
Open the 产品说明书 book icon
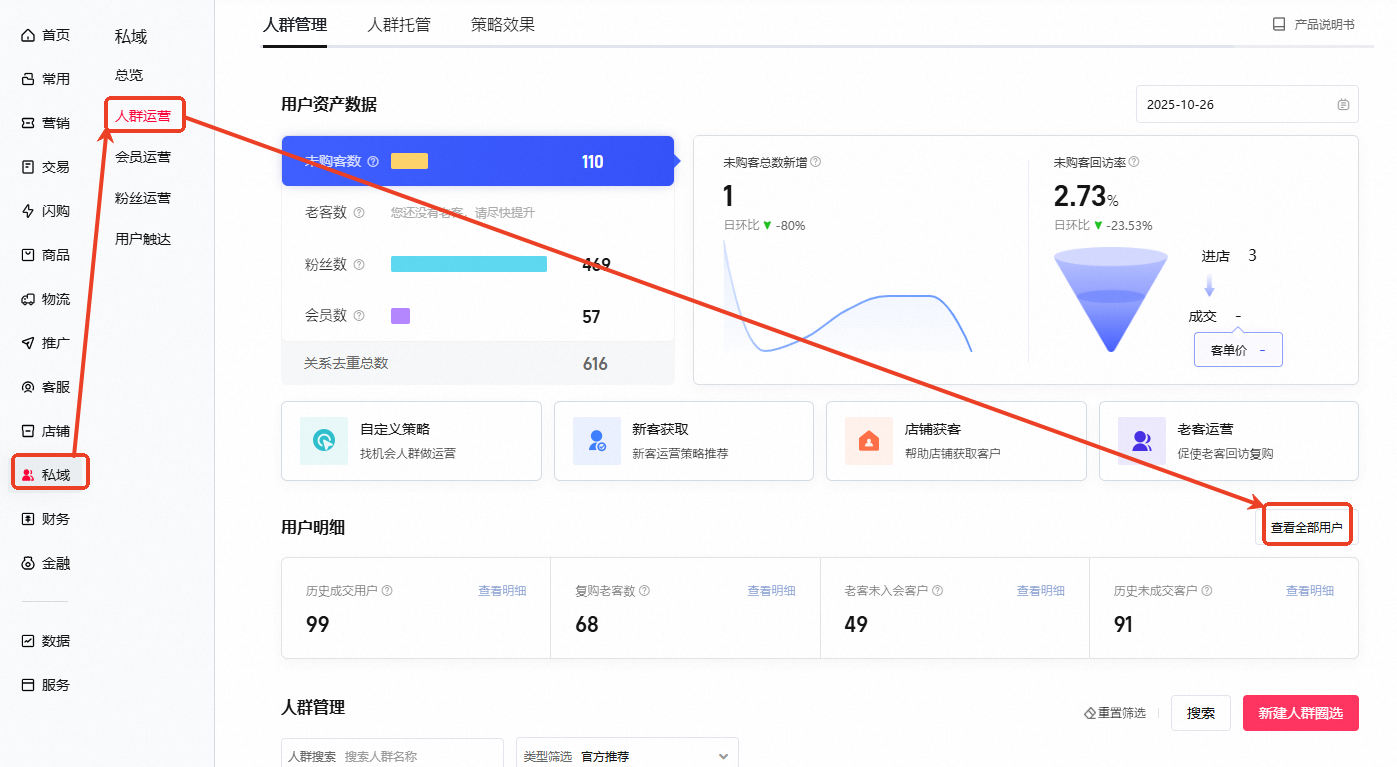point(1279,24)
